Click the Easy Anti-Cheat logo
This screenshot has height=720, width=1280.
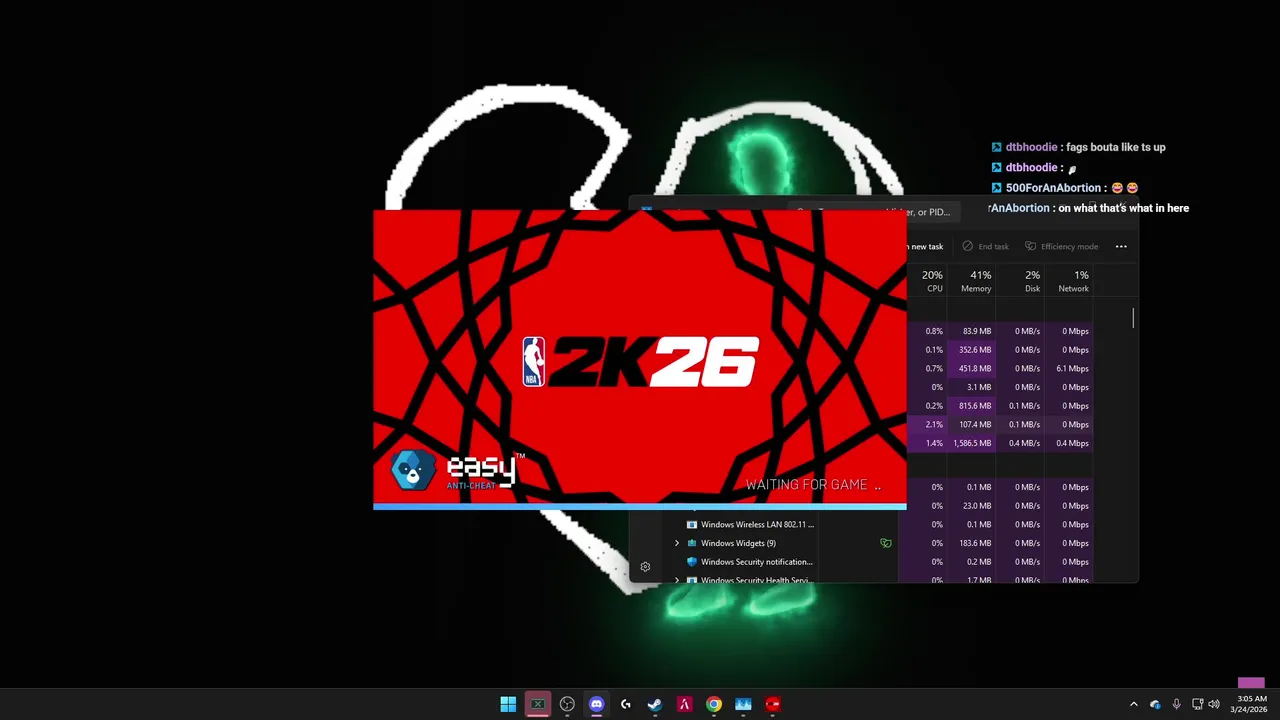coord(458,470)
